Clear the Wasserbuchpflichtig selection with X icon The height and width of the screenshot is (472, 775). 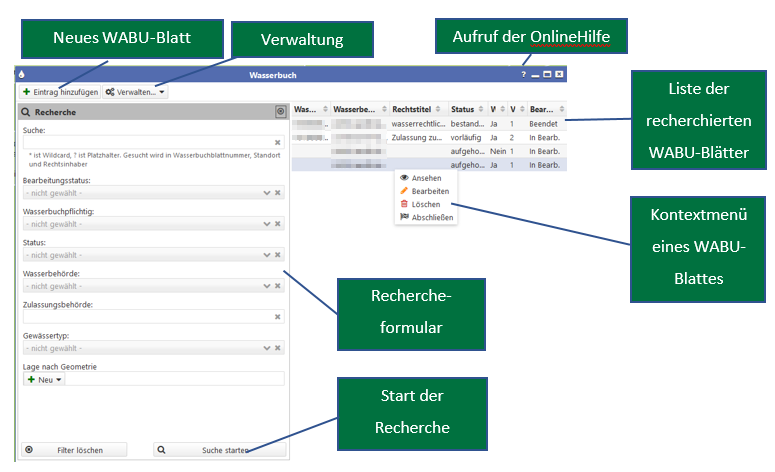[x=278, y=224]
